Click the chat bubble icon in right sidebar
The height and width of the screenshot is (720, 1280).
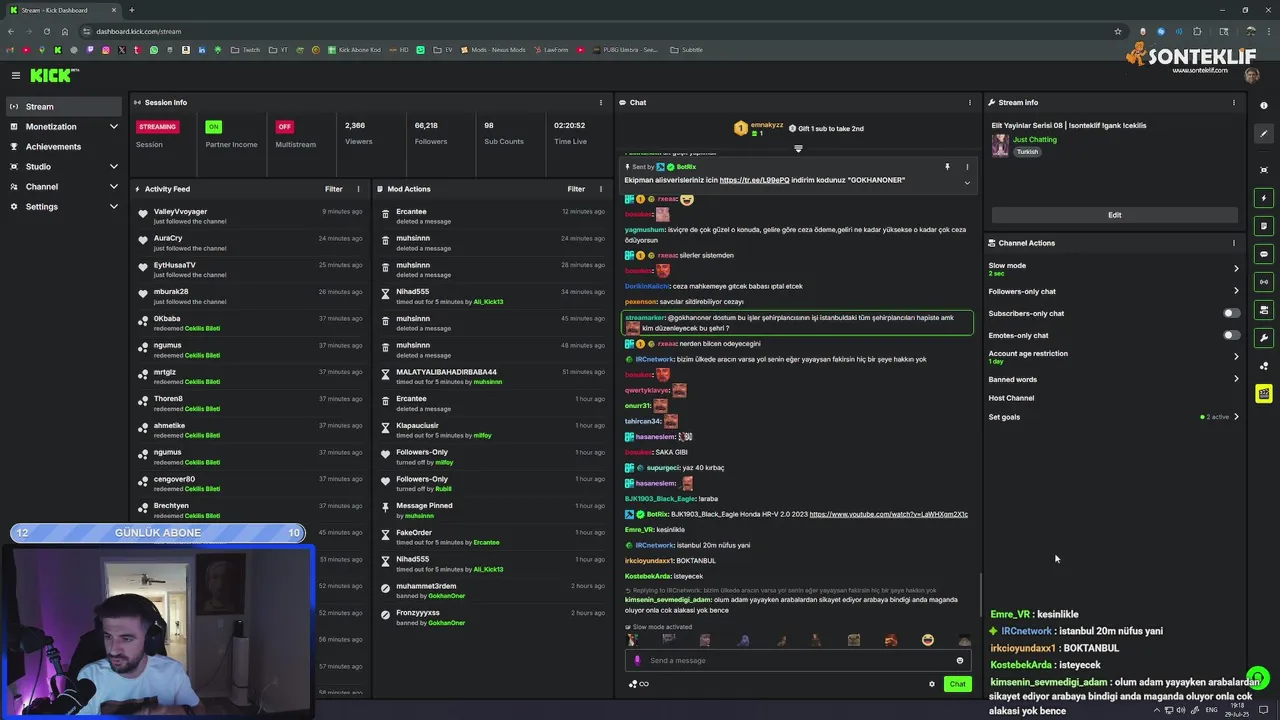1264,254
